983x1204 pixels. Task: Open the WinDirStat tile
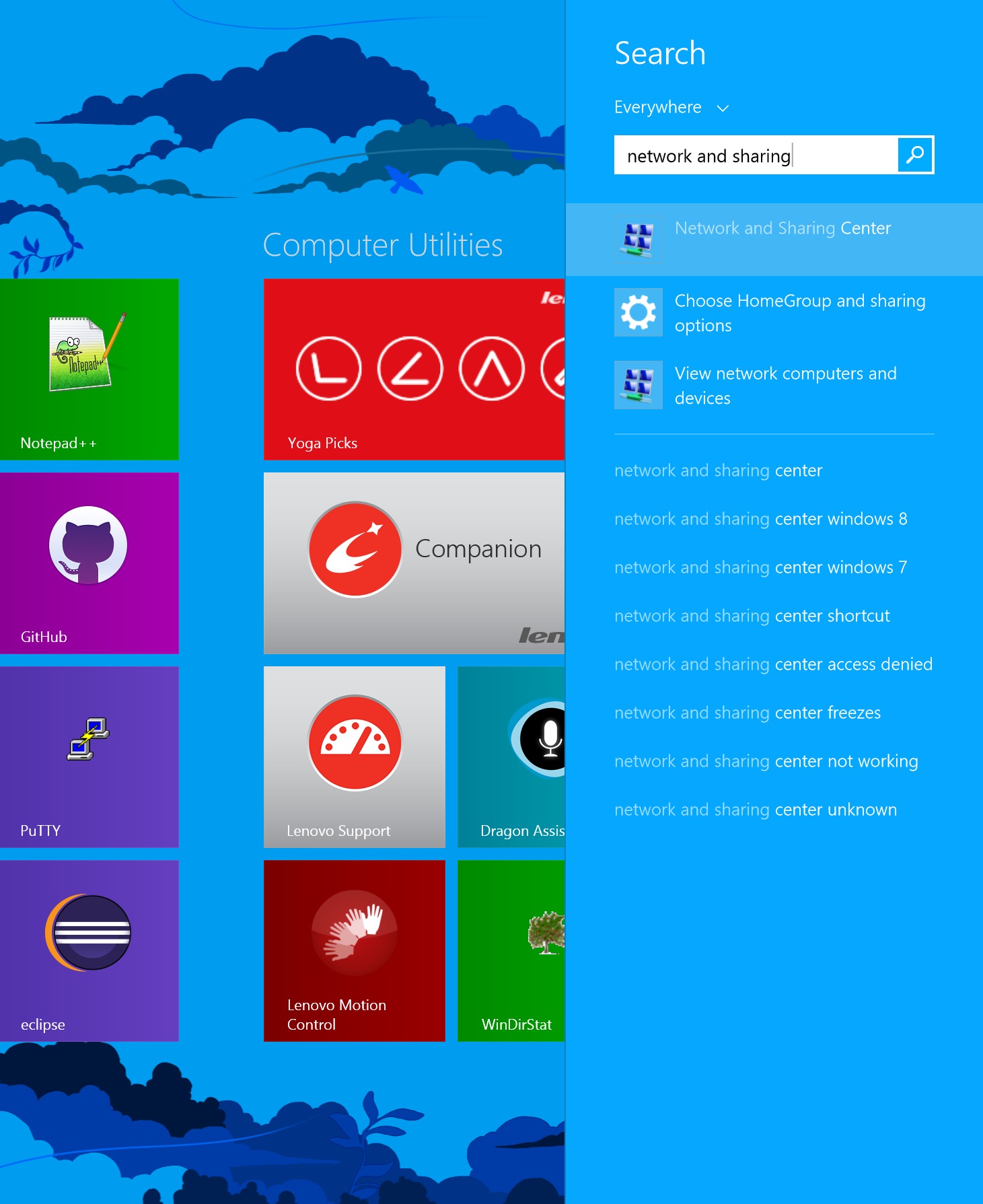click(511, 951)
